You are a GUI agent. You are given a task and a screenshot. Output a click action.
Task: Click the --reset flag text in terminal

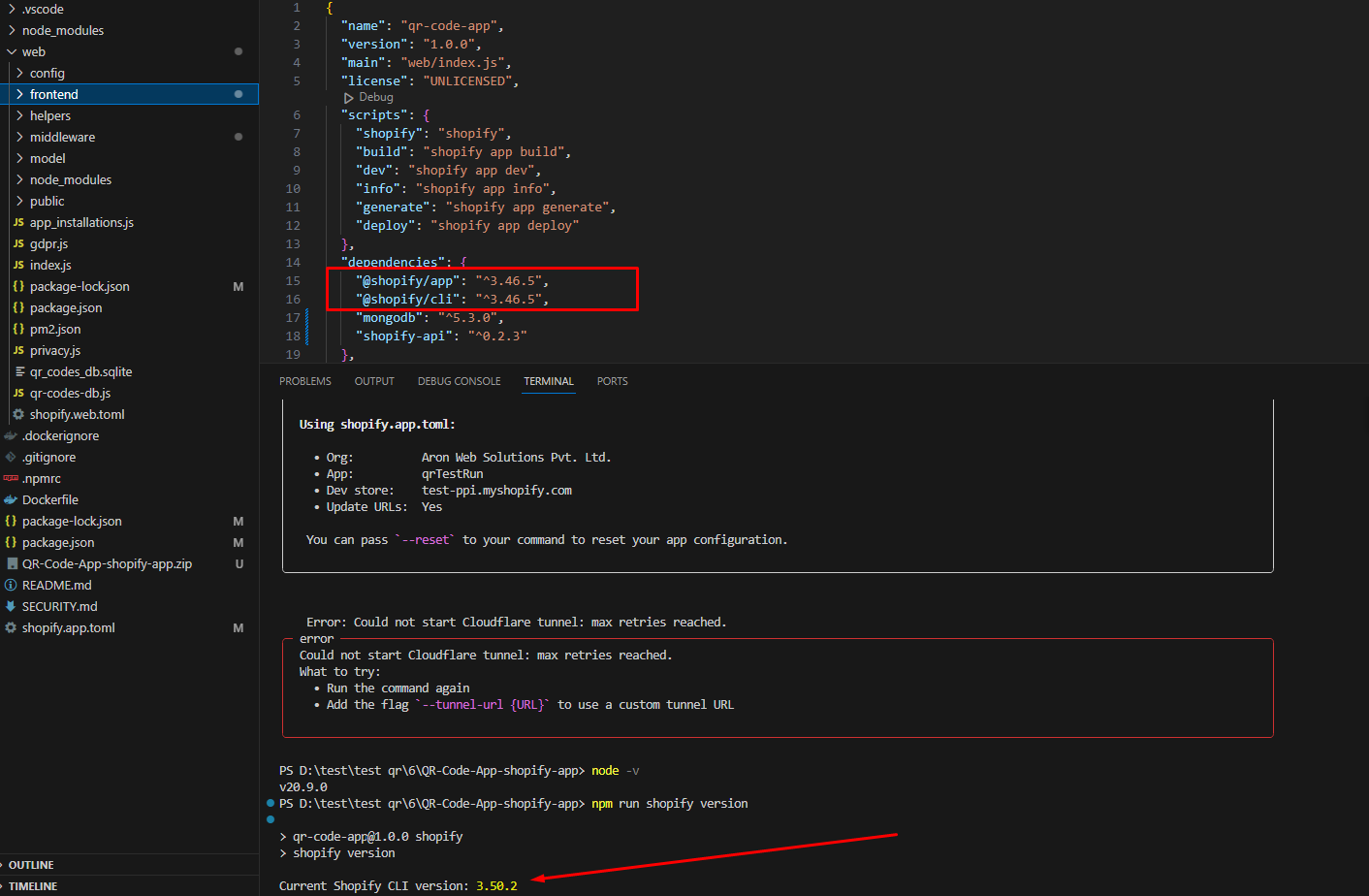point(426,539)
